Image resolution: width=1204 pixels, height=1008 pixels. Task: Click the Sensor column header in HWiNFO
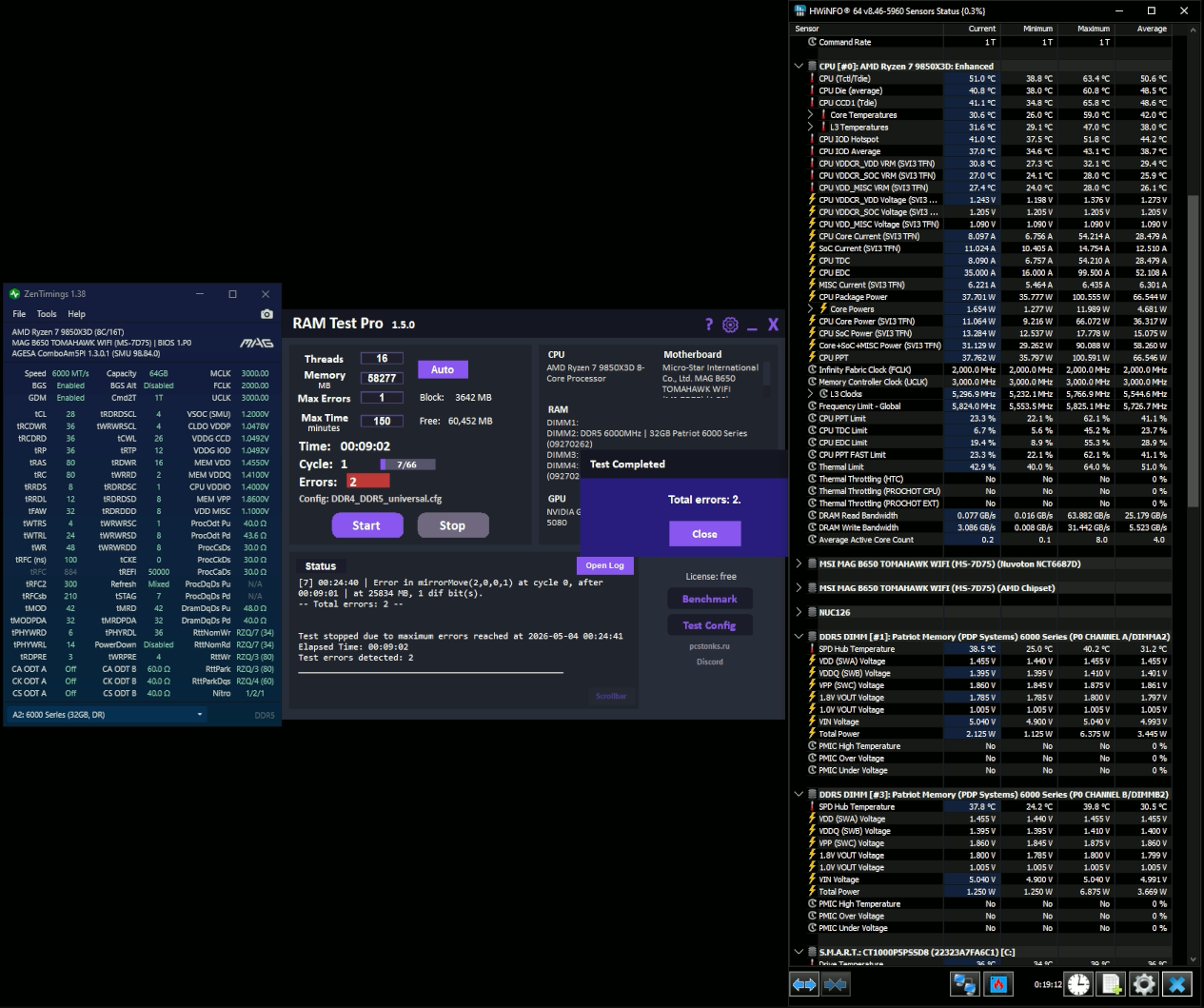[x=866, y=29]
